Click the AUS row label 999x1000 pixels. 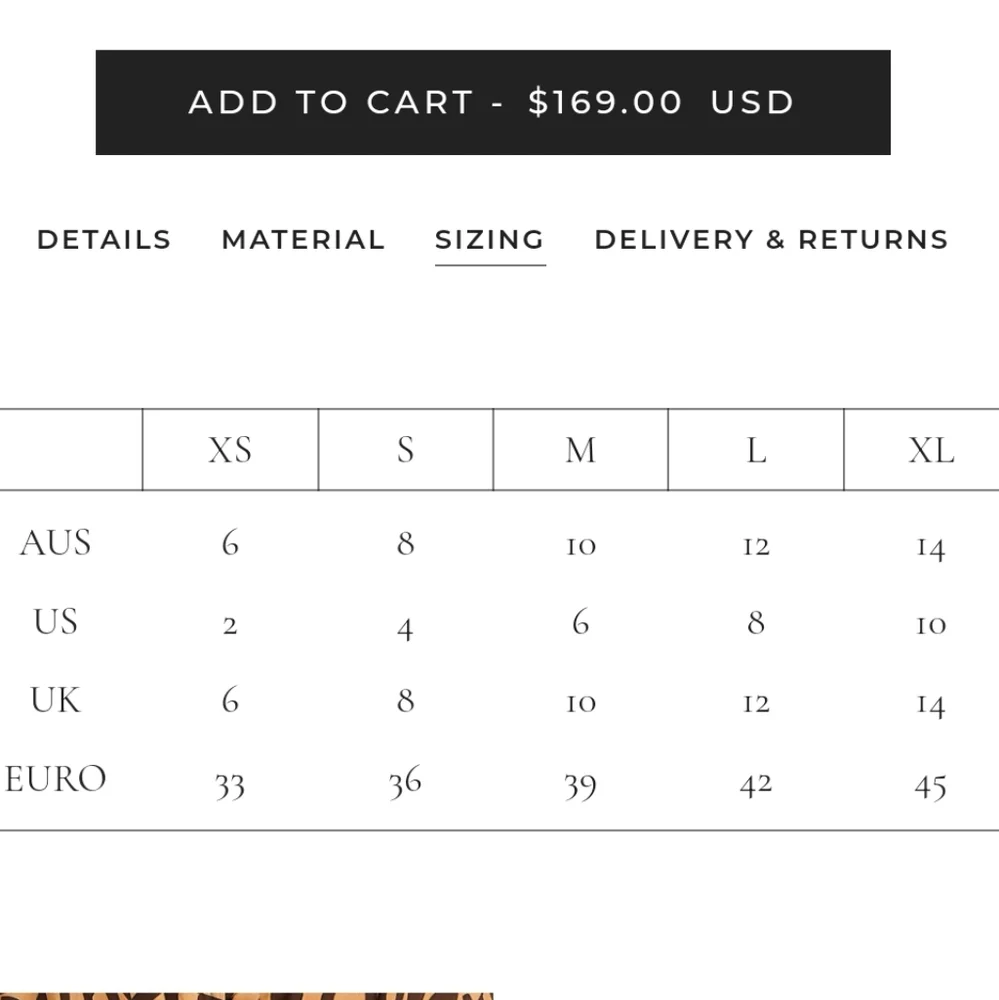[x=55, y=543]
